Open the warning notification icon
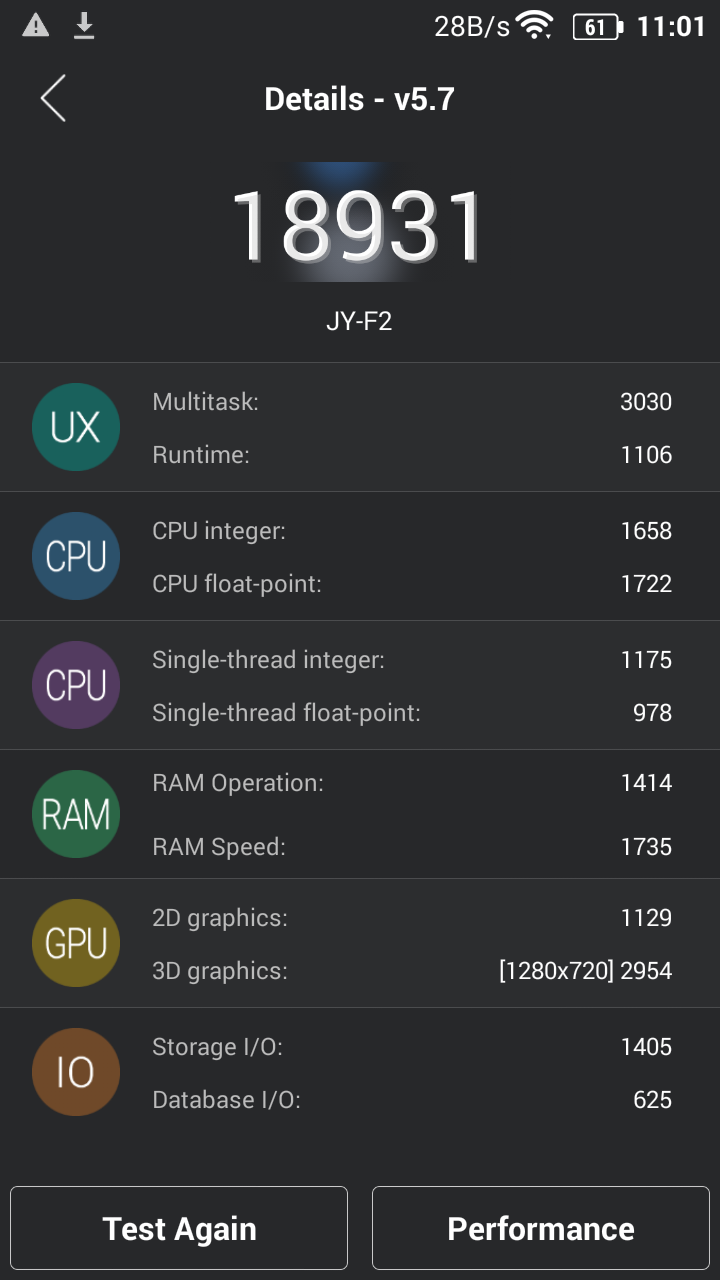The image size is (720, 1280). [36, 26]
